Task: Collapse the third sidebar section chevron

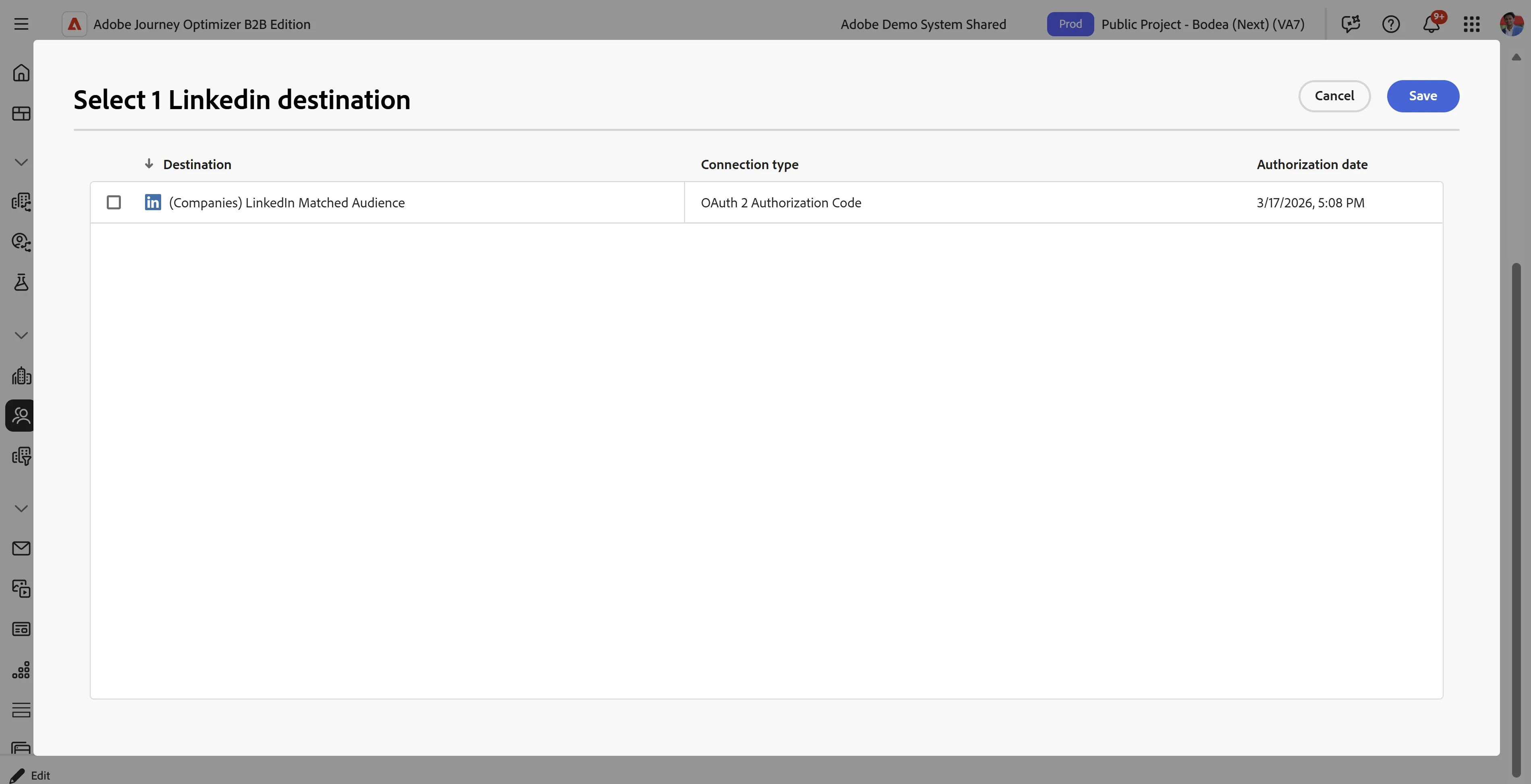Action: pos(21,509)
